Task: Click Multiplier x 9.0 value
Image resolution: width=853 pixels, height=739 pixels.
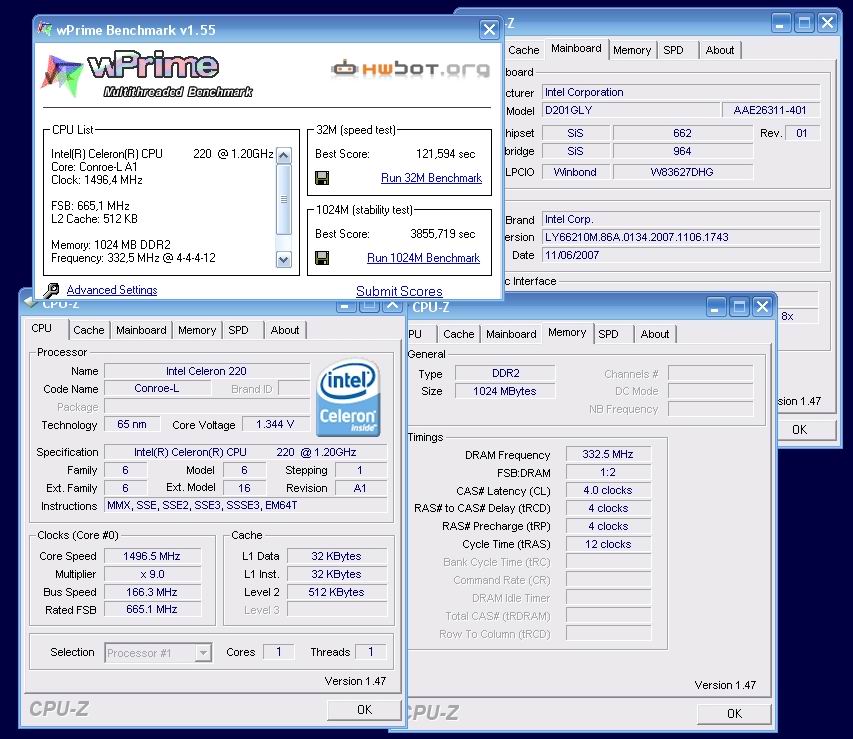Action: pyautogui.click(x=152, y=574)
